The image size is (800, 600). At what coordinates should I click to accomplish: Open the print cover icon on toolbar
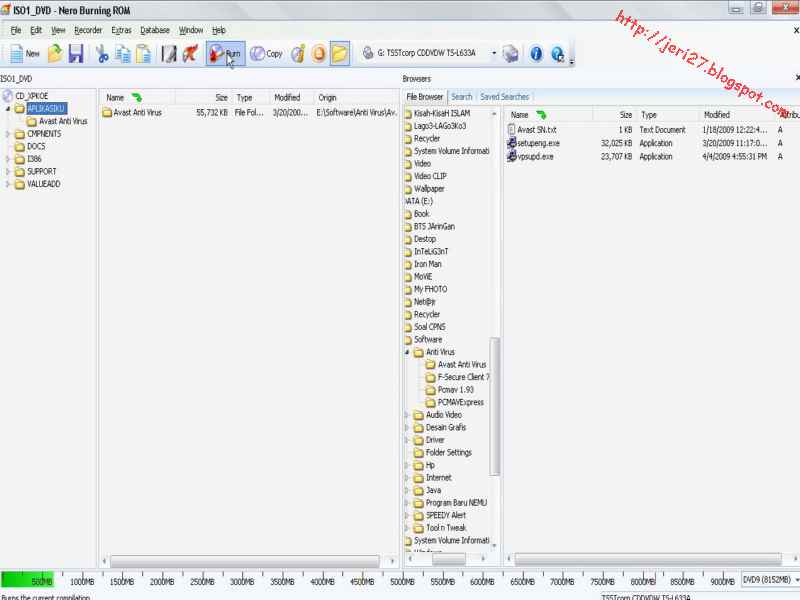[167, 54]
